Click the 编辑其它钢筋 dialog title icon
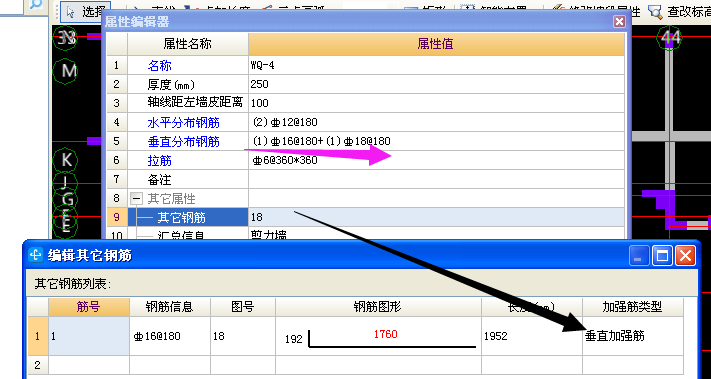 35,255
